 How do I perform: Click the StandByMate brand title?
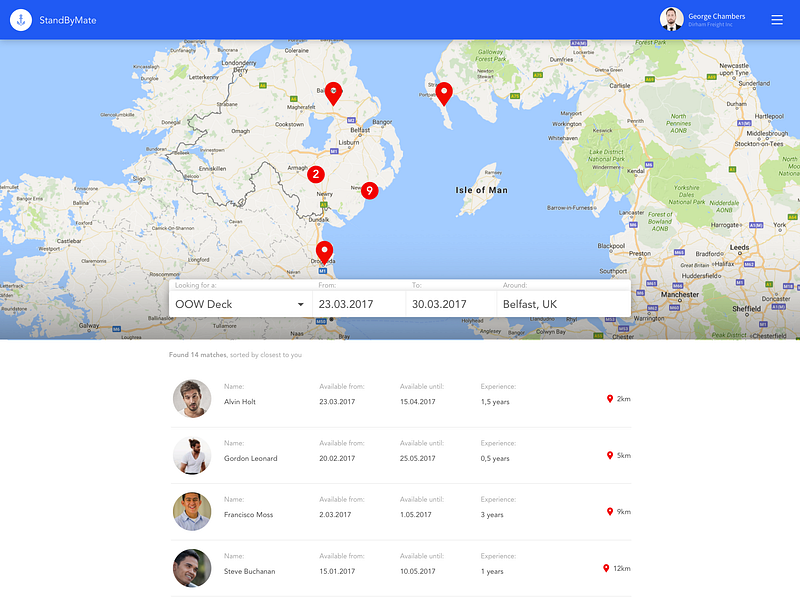[x=68, y=20]
